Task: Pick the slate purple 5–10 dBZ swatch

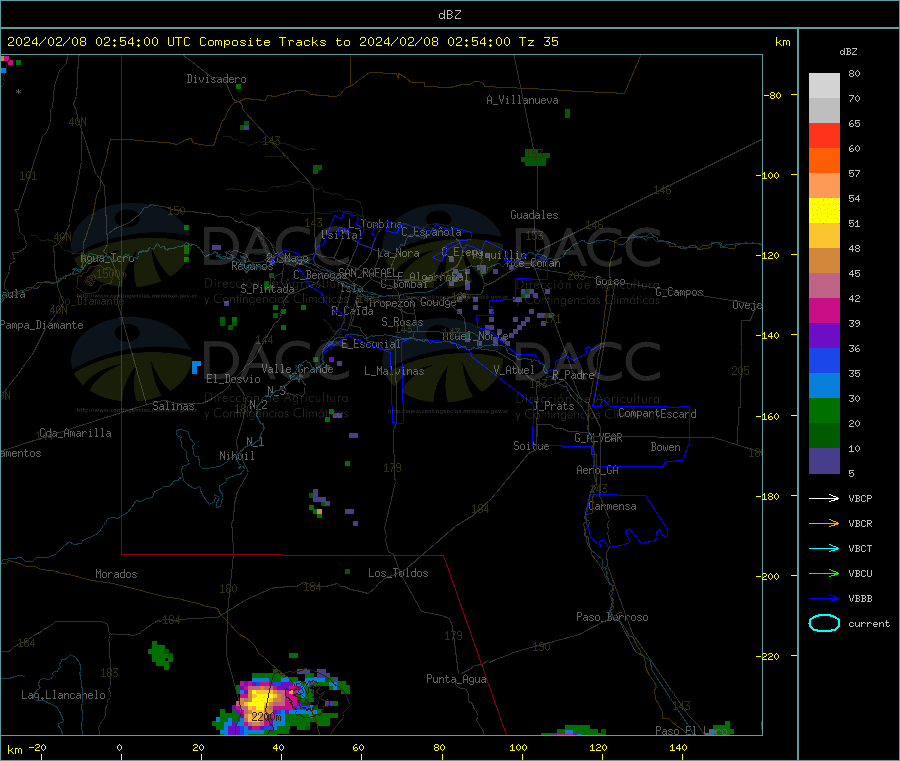Action: click(824, 460)
